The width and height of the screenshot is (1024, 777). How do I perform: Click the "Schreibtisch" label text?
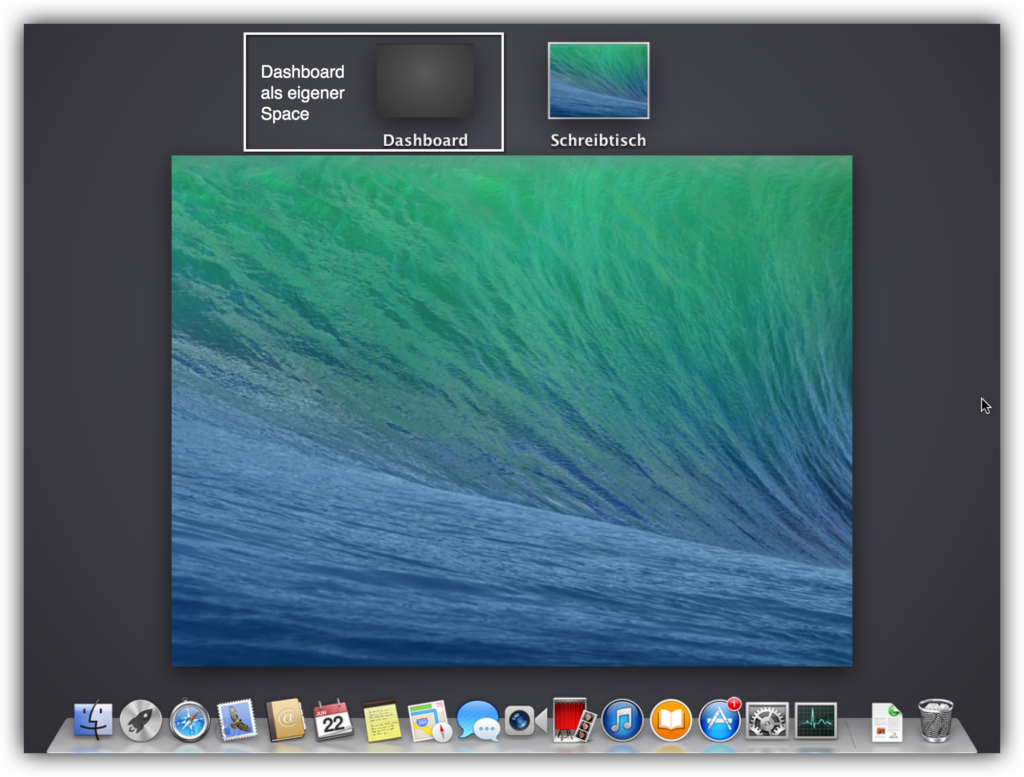[x=598, y=140]
